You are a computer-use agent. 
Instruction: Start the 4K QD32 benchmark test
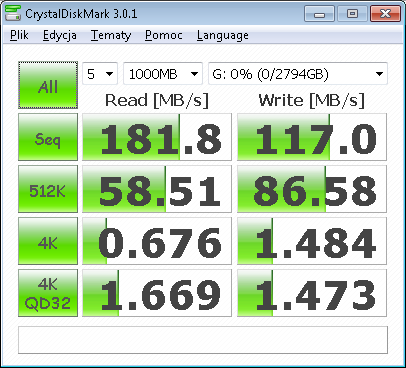click(x=48, y=293)
